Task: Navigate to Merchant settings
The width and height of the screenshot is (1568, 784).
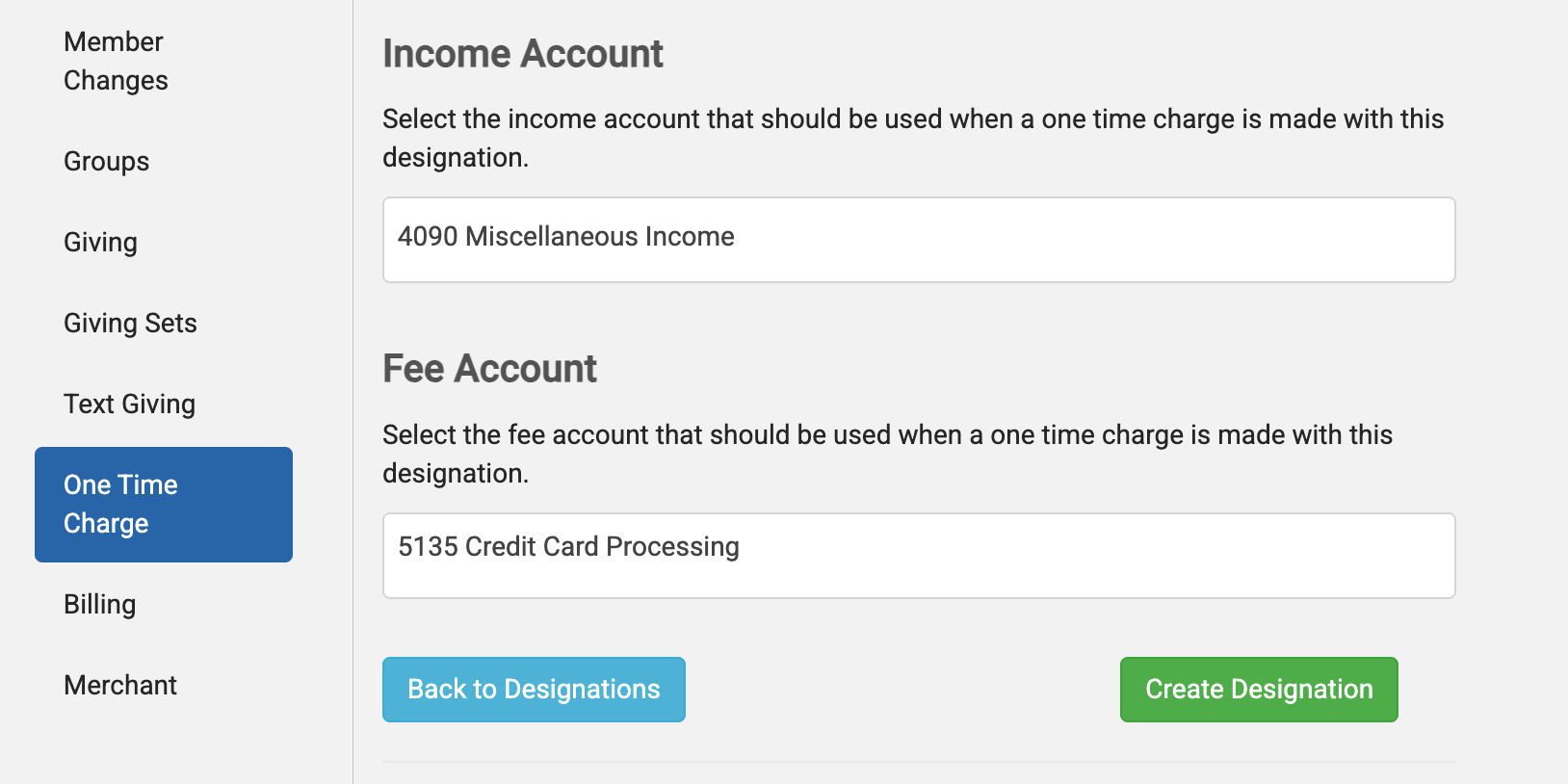Action: pyautogui.click(x=119, y=687)
